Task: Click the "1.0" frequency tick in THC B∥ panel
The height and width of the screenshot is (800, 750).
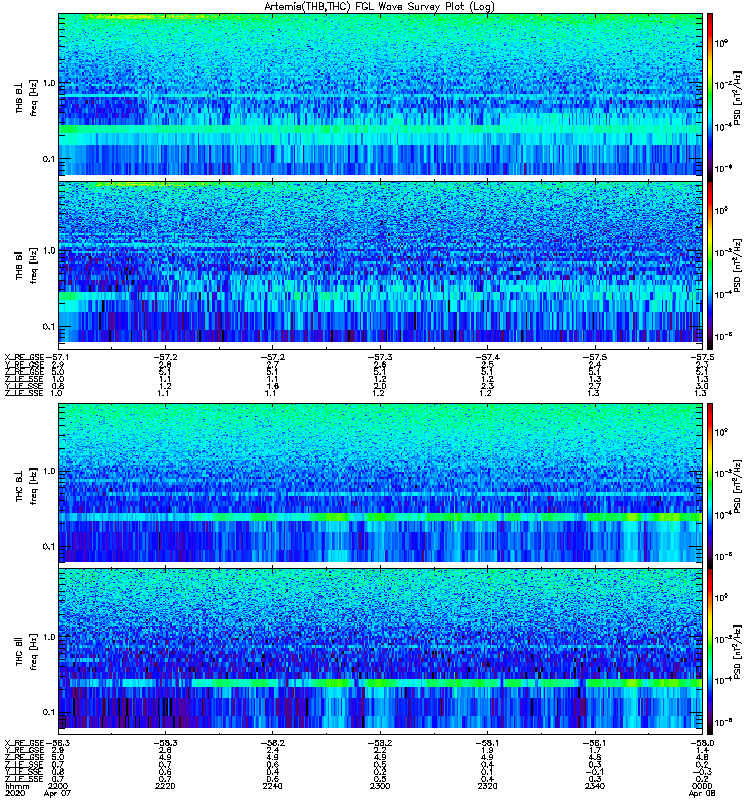Action: coord(48,637)
